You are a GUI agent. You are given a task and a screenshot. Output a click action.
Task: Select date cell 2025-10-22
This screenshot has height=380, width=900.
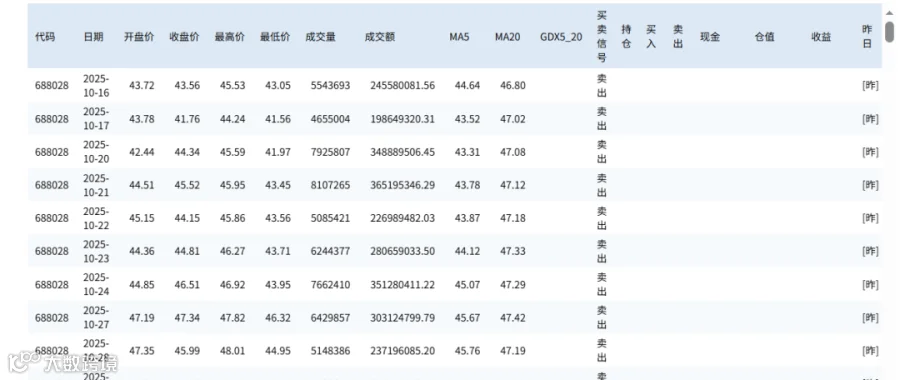pos(96,218)
